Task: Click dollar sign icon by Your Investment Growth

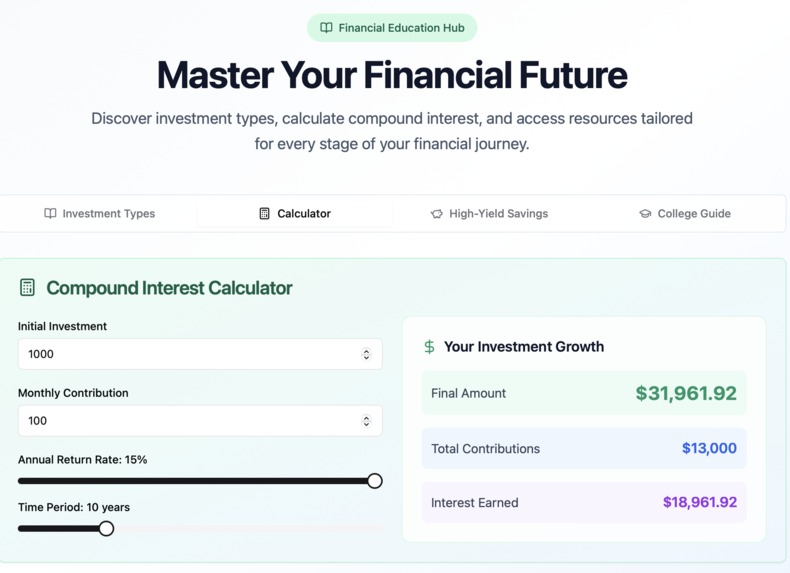Action: 429,347
